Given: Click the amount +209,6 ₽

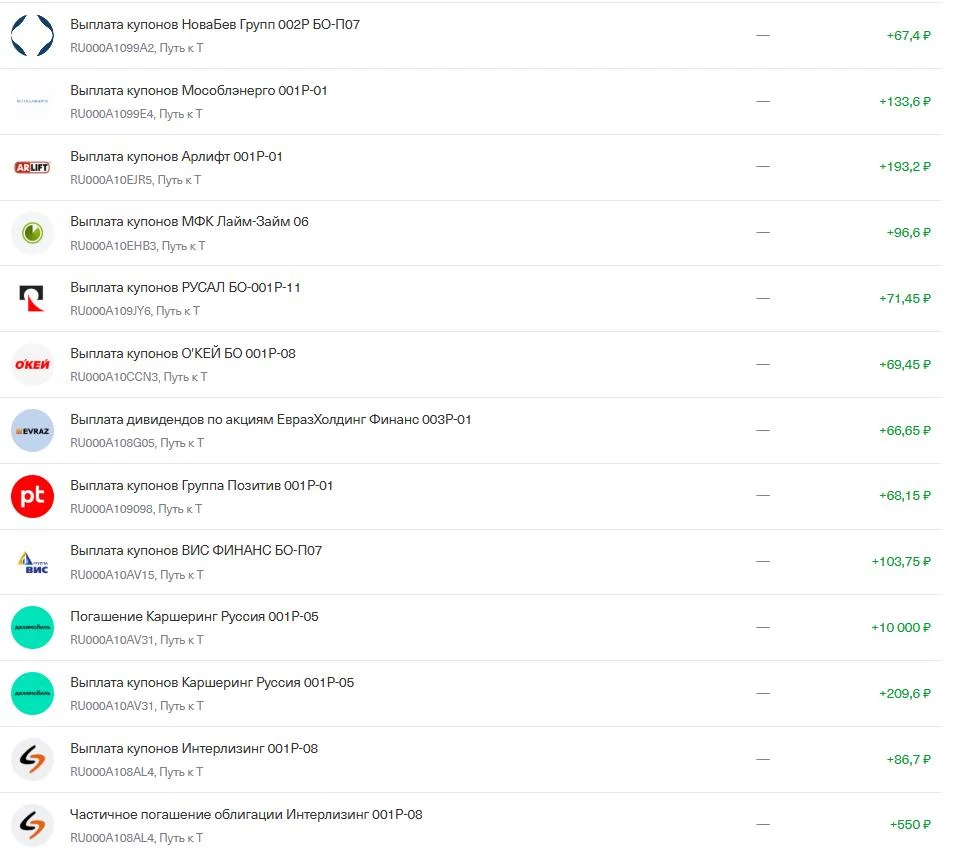Looking at the screenshot, I should [905, 694].
